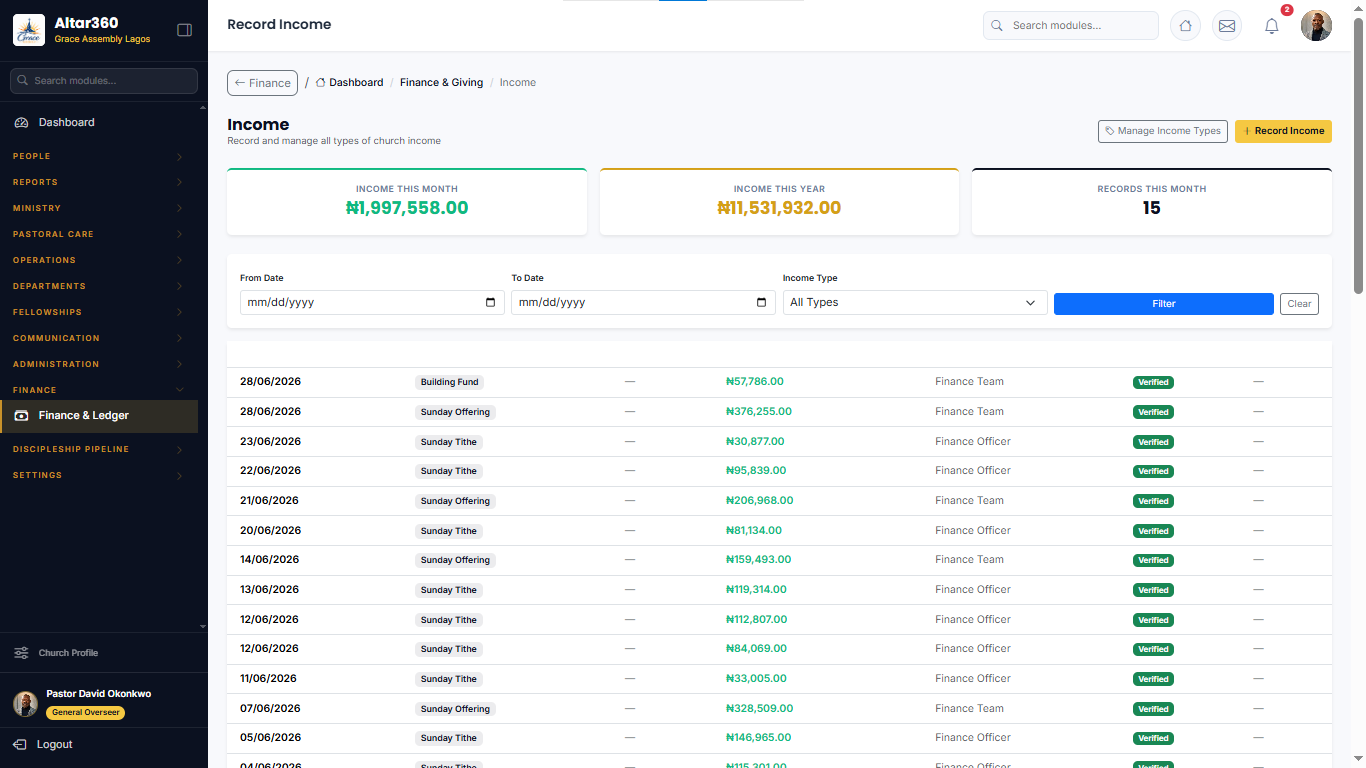
Task: Open user profile avatar in header
Action: tap(1316, 26)
